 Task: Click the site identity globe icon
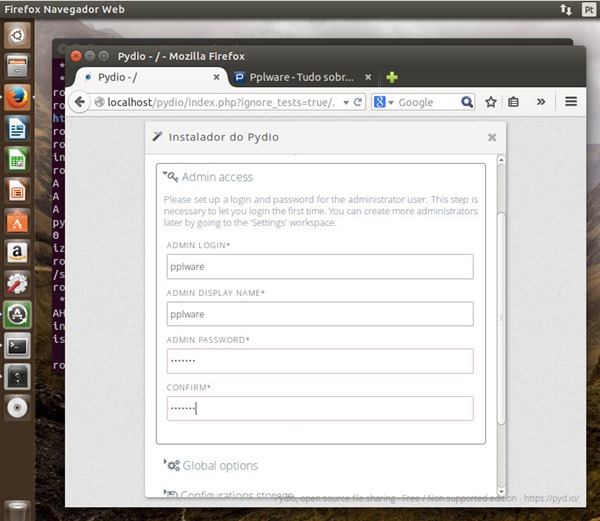(99, 102)
